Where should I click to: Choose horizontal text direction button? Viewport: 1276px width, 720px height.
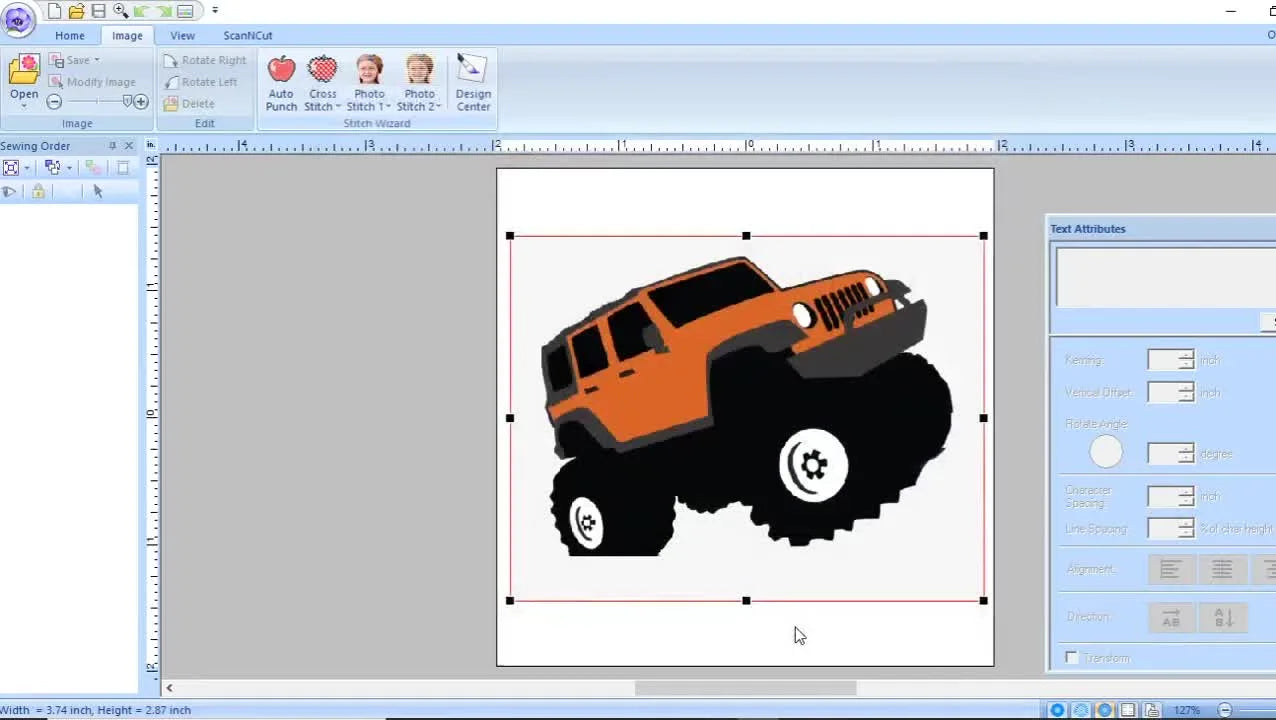[1171, 617]
